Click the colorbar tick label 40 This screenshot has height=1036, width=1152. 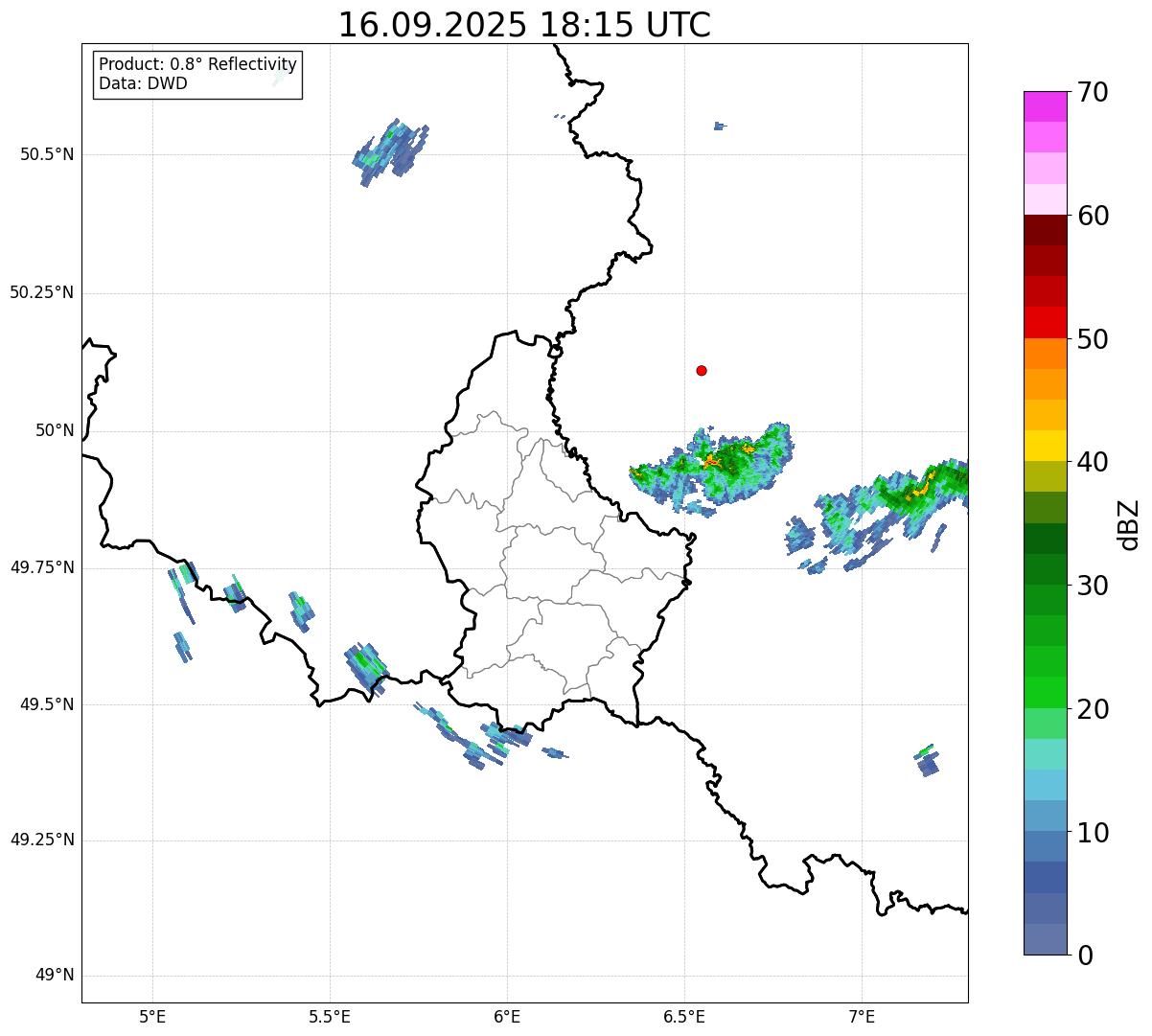[x=1093, y=462]
